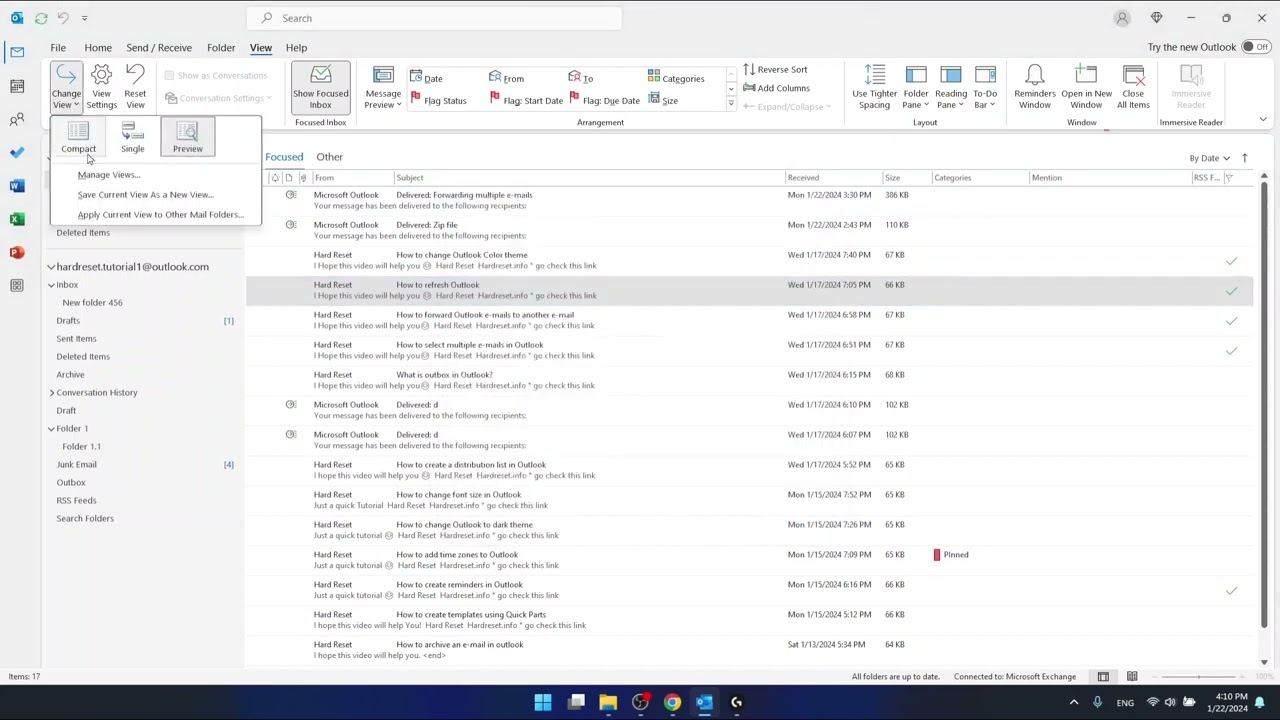
Task: Open the By Date sort dropdown
Action: click(1208, 158)
